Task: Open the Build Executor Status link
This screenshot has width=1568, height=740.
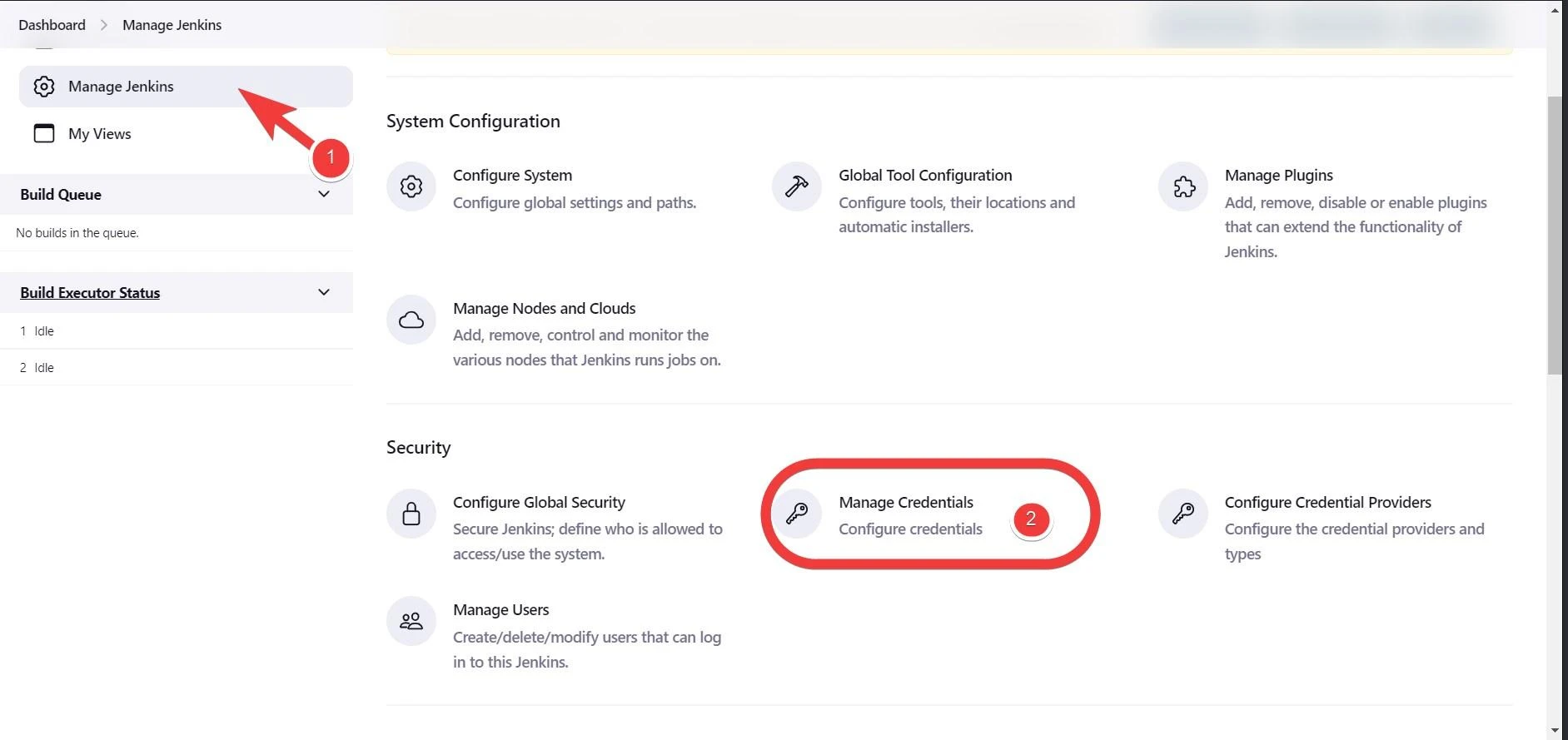Action: 90,293
